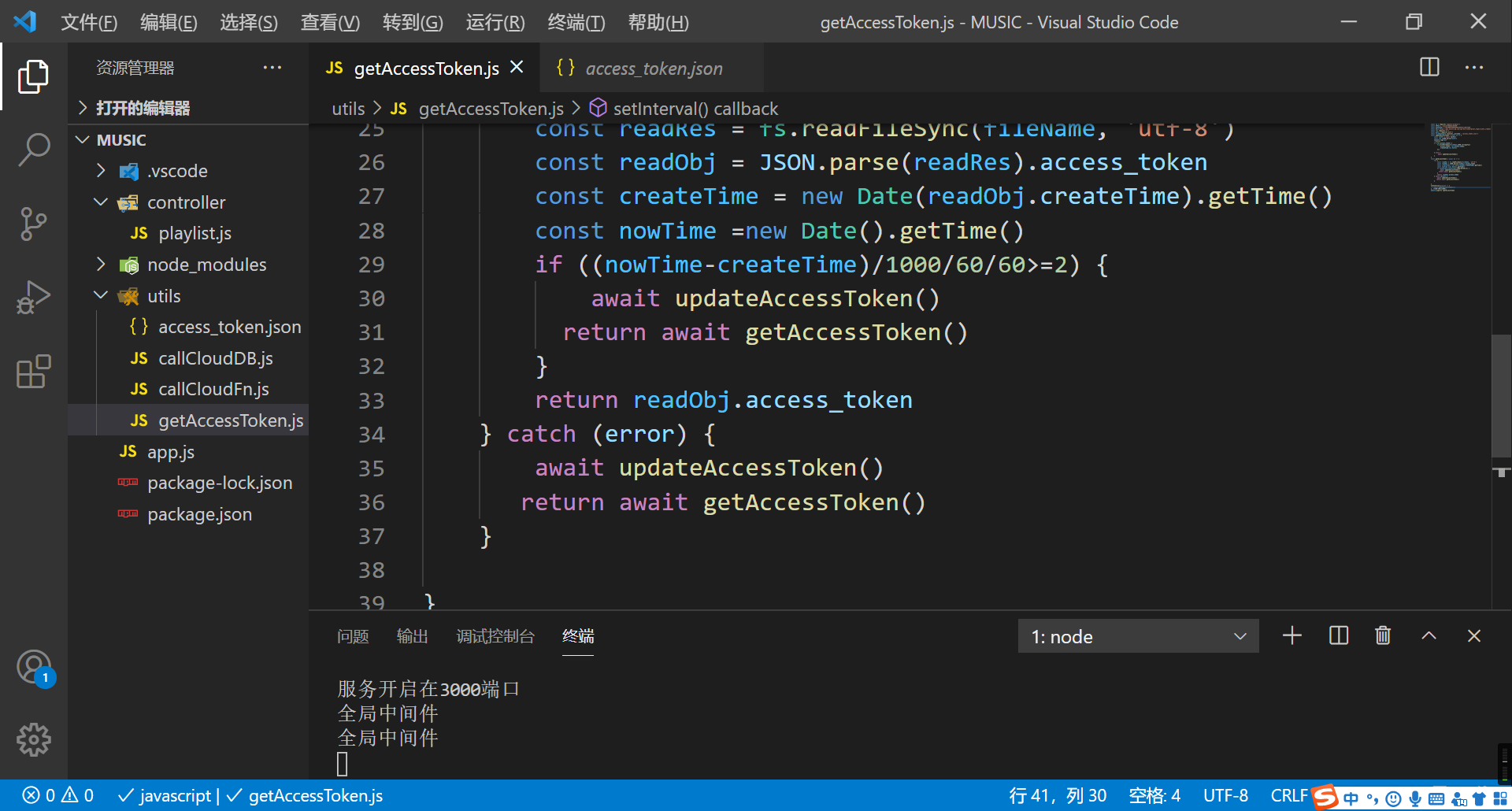Click the Sogou input method icon
The width and height of the screenshot is (1512, 811).
point(1325,797)
